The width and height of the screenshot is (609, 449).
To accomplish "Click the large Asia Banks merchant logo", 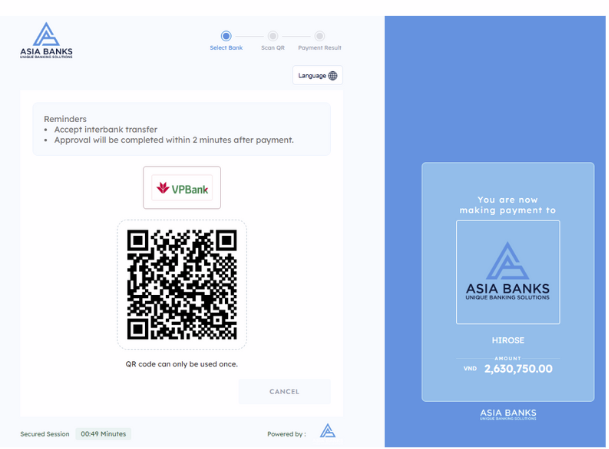I will [x=507, y=271].
